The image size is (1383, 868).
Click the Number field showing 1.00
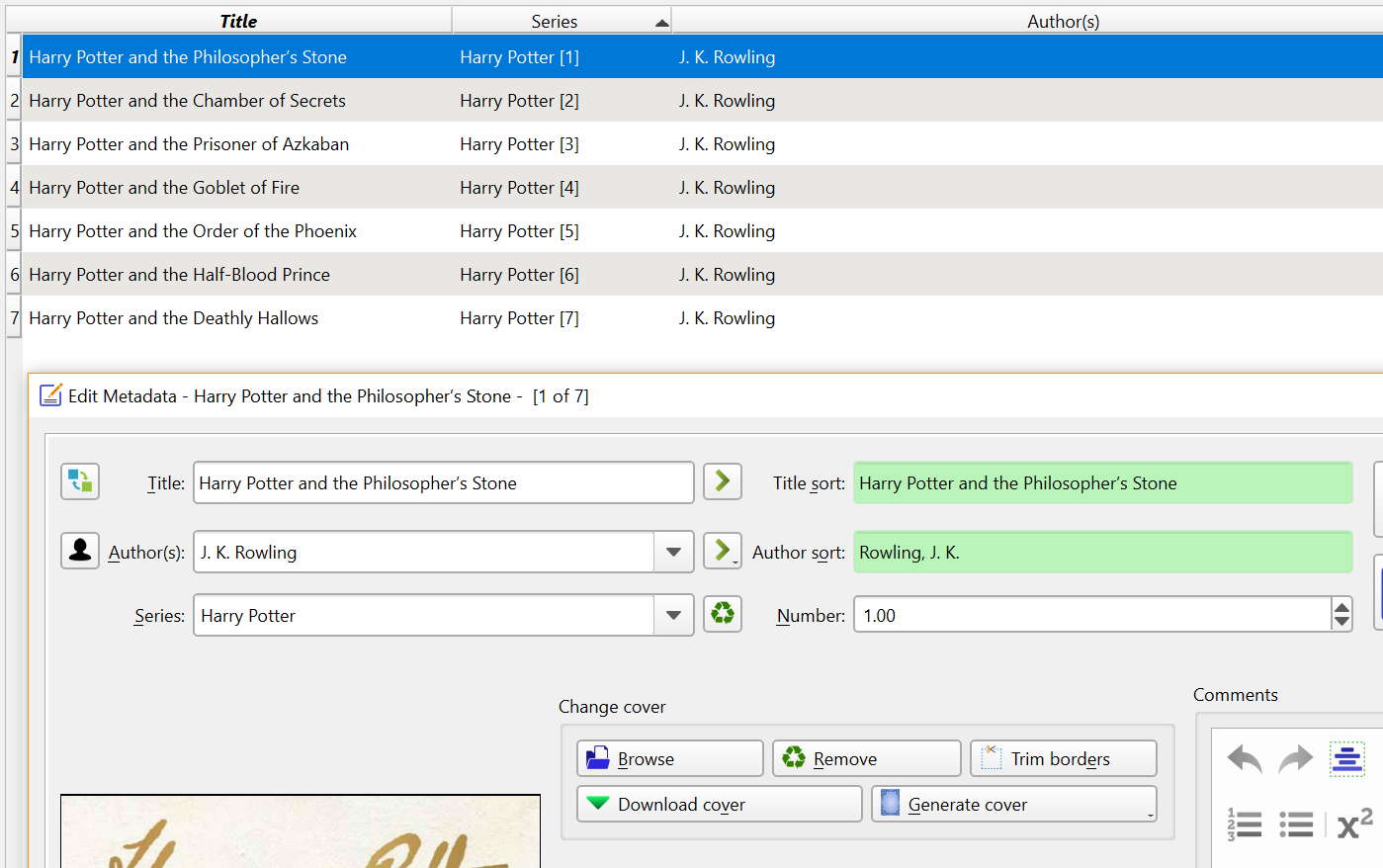click(1092, 615)
